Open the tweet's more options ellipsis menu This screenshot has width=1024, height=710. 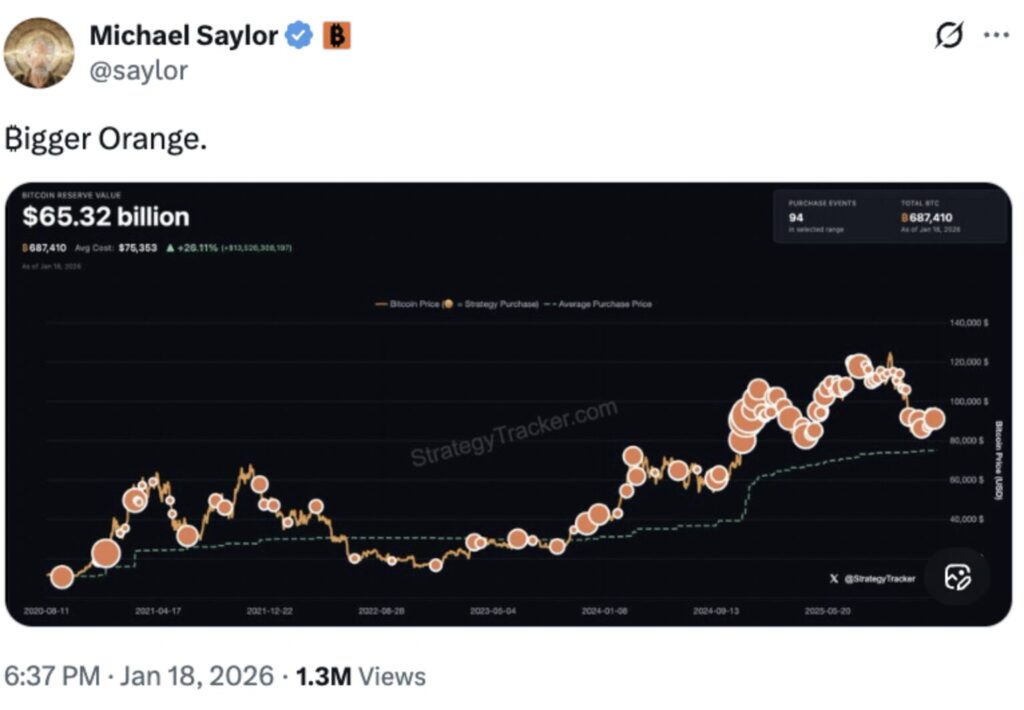tap(996, 33)
